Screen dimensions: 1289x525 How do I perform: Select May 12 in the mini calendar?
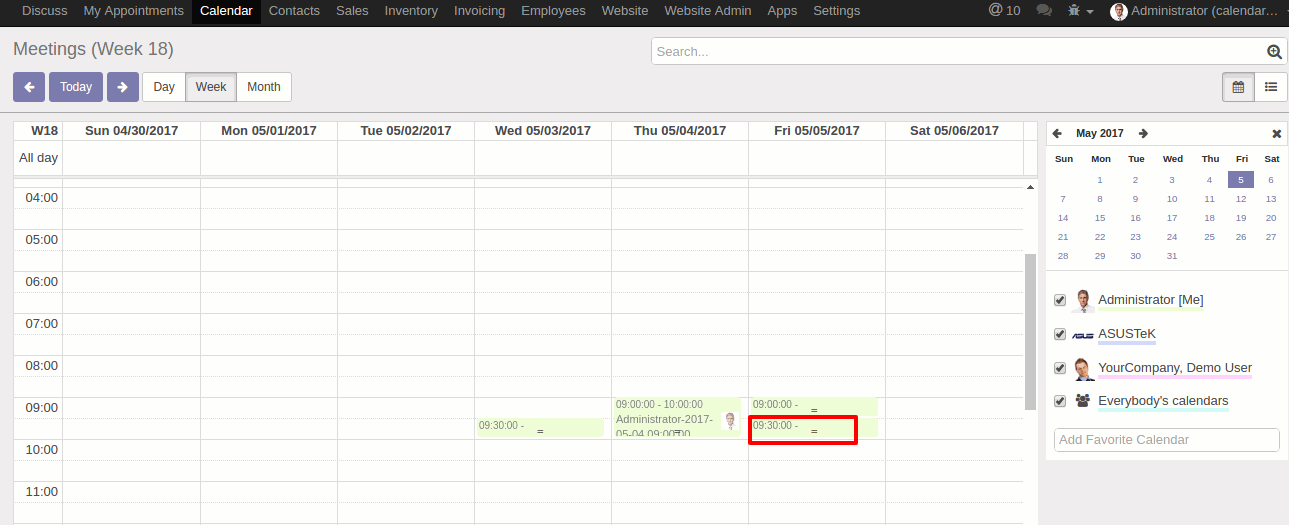pyautogui.click(x=1241, y=199)
